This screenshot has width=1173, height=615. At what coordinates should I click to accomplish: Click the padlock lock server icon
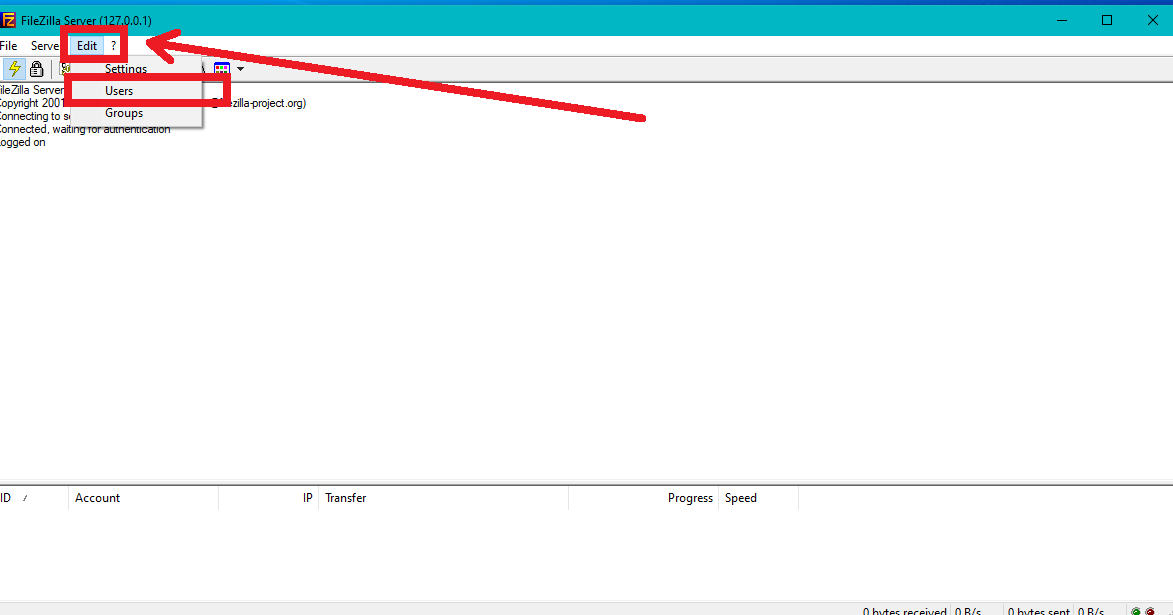37,69
